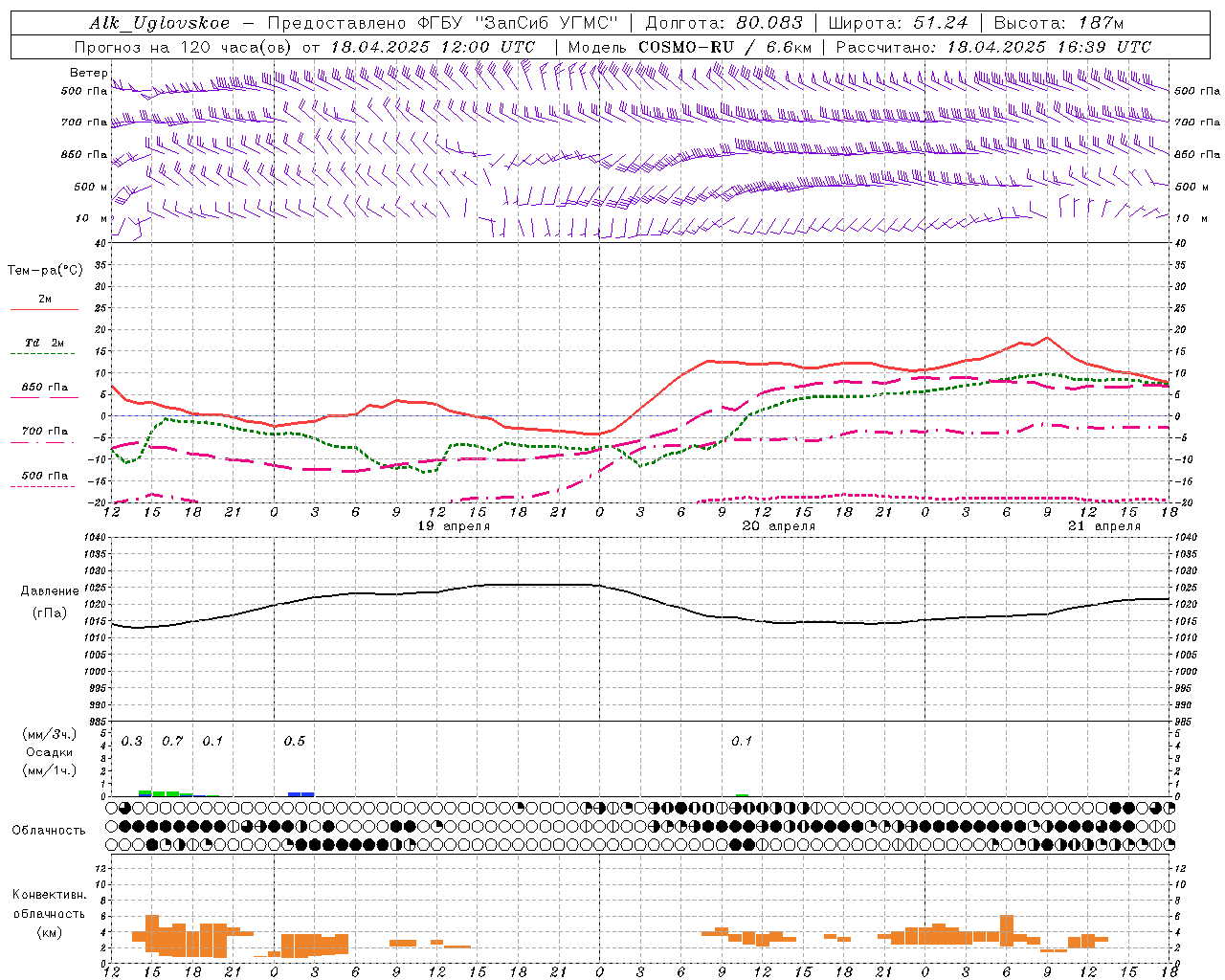Click the precipitation value "0.7"

point(172,742)
